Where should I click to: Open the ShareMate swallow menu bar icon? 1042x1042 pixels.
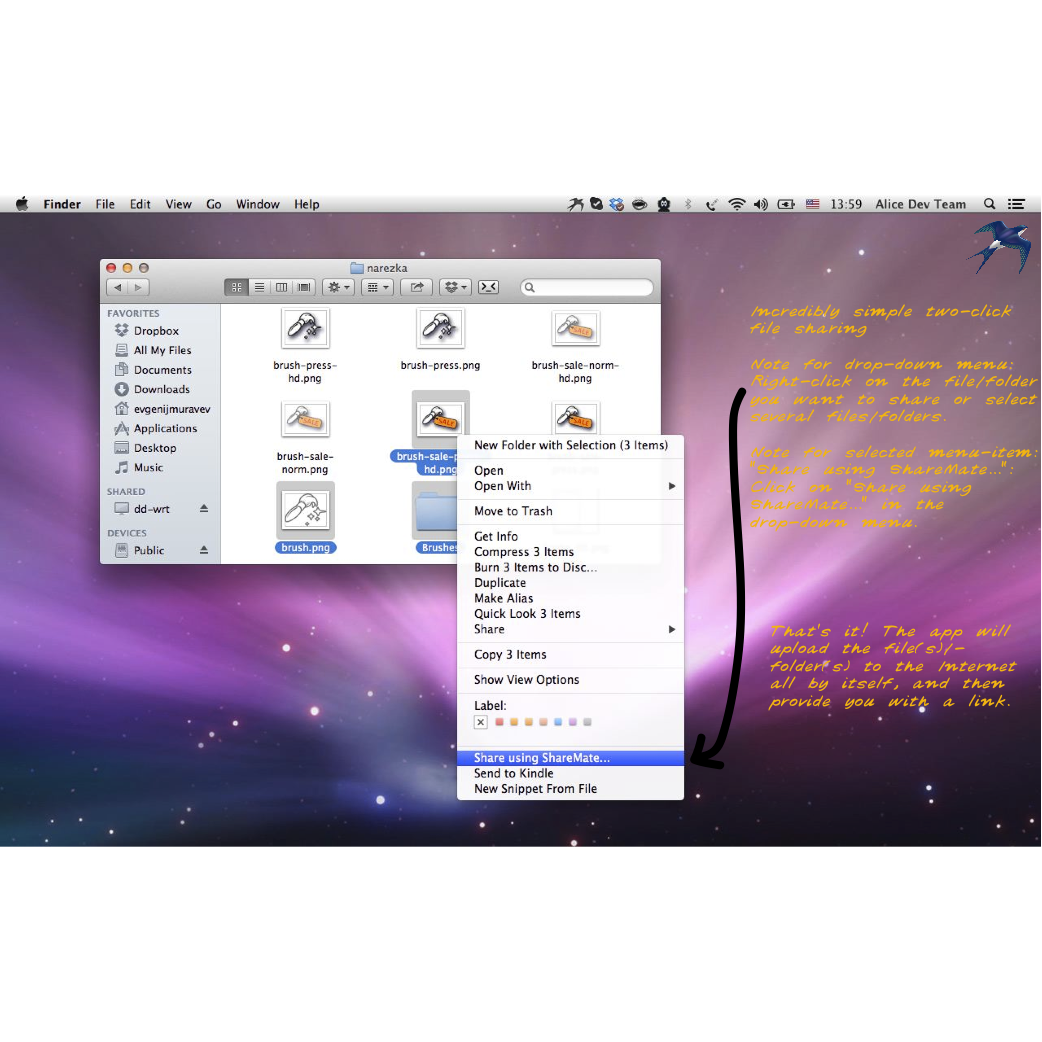pyautogui.click(x=575, y=204)
